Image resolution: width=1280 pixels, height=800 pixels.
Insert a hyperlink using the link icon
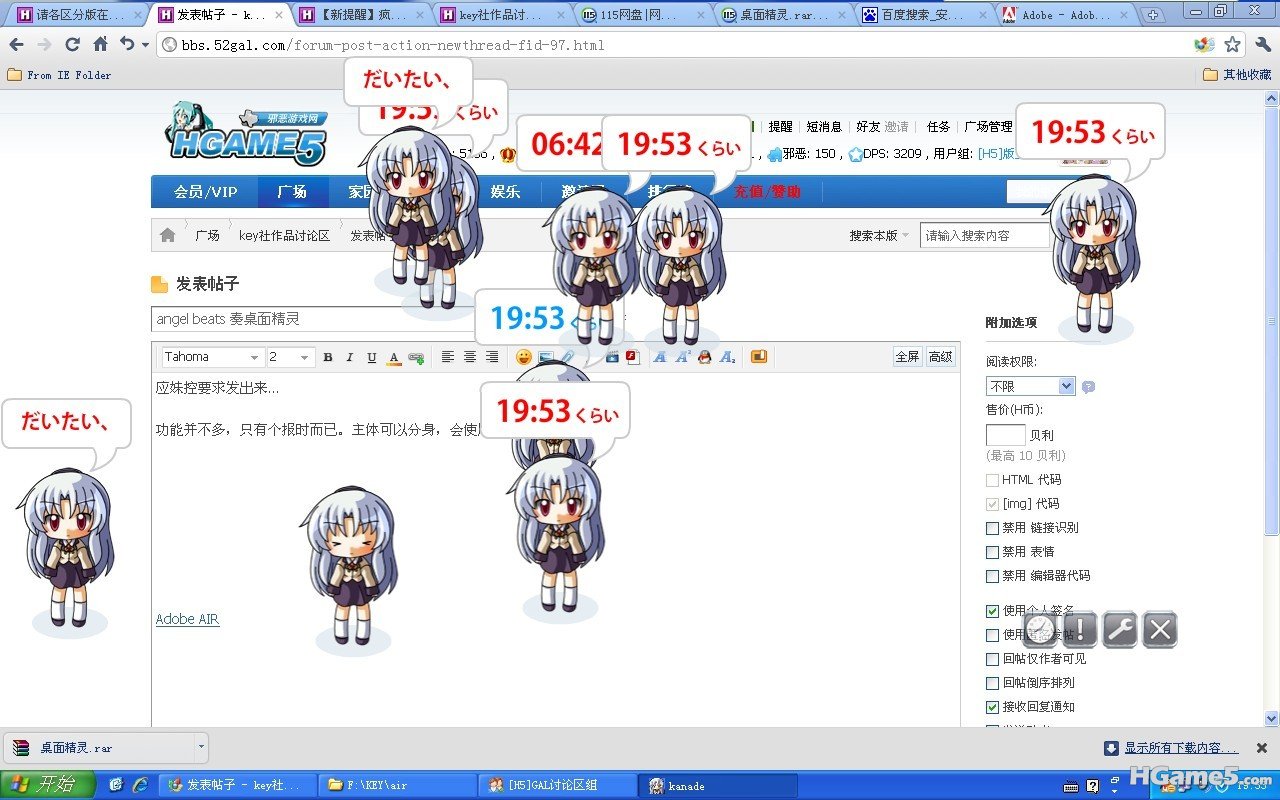tap(416, 357)
